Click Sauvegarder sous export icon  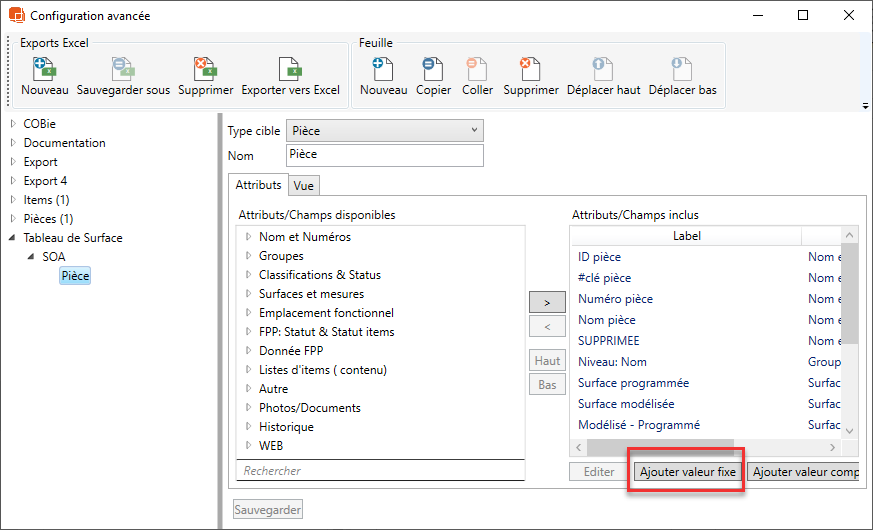click(123, 69)
